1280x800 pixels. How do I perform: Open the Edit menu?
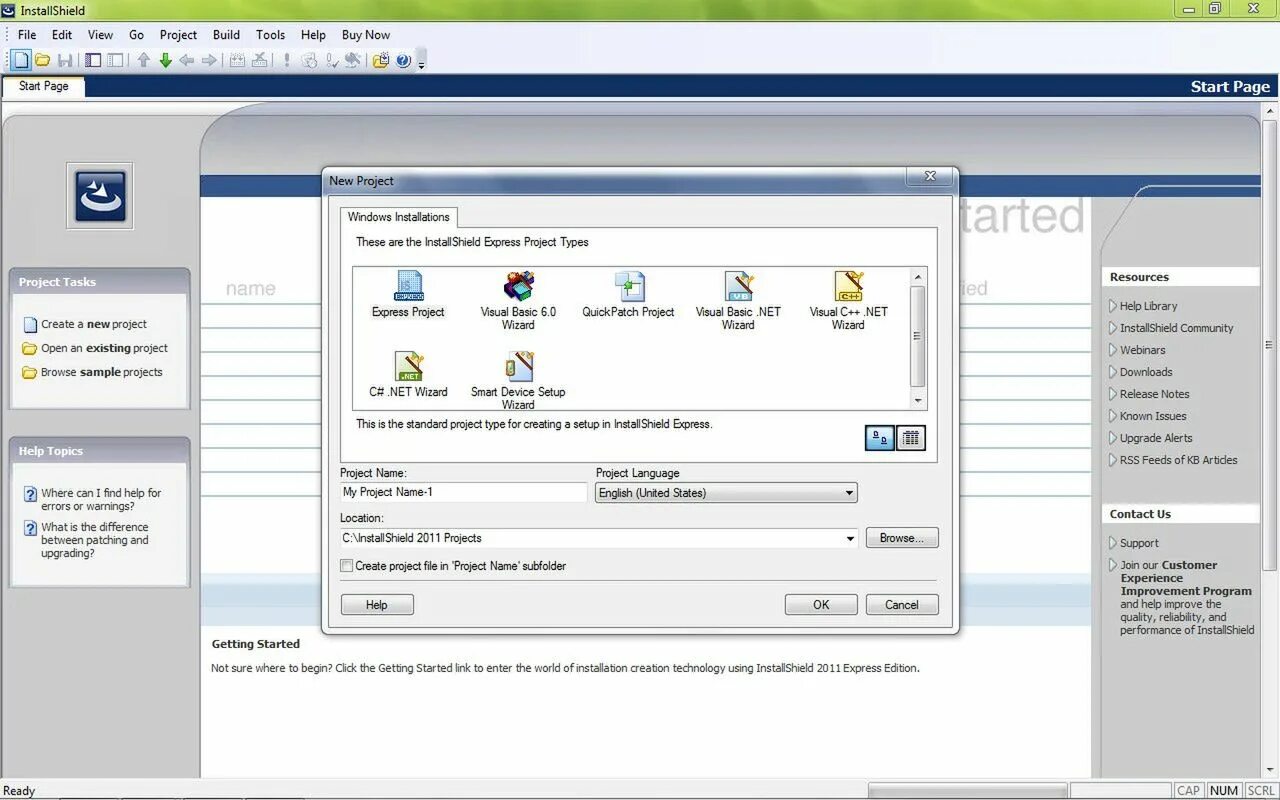click(x=62, y=34)
